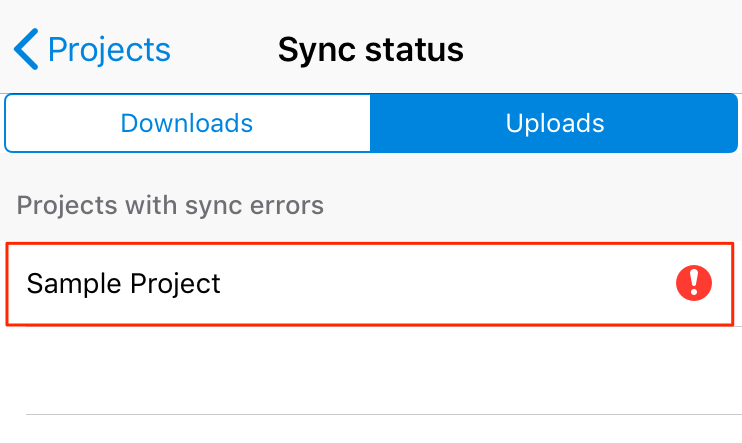742x443 pixels.
Task: Activate the white Downloads segment
Action: coord(187,123)
